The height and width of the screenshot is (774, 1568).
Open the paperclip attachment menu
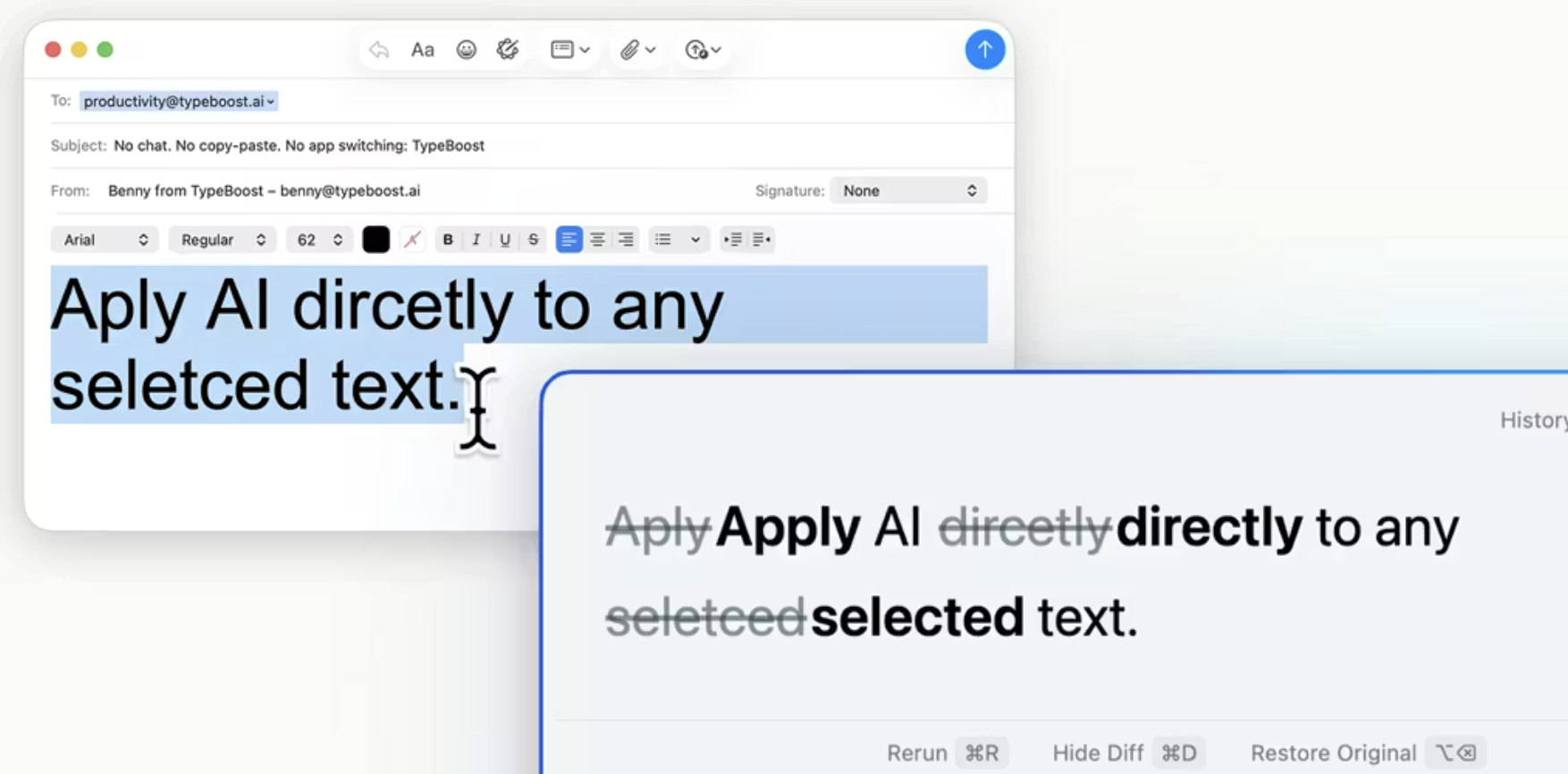point(638,50)
